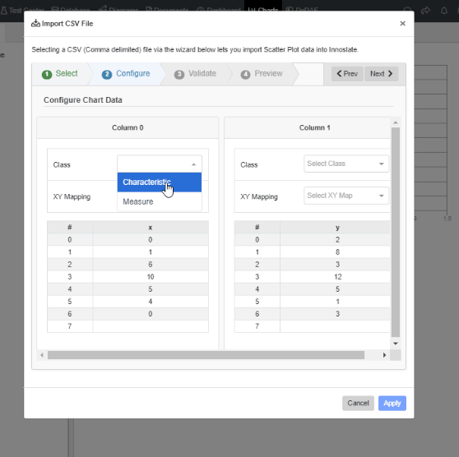Viewport: 459px width, 457px height.
Task: Click the Next button
Action: tap(381, 74)
